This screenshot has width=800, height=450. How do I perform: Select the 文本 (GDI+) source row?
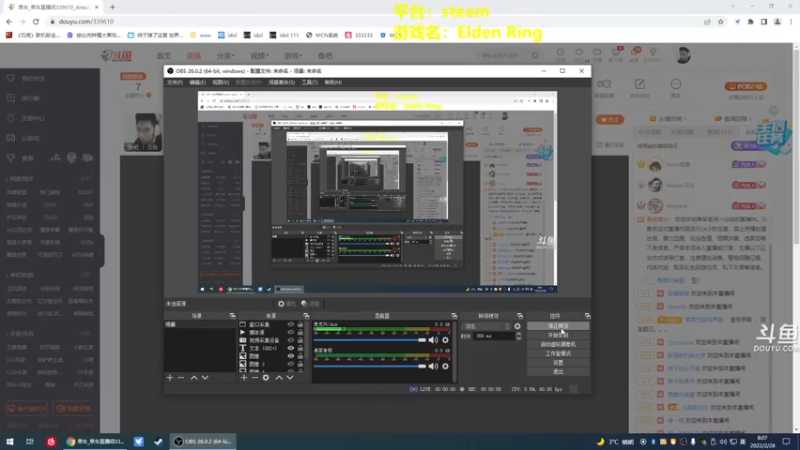[271, 348]
